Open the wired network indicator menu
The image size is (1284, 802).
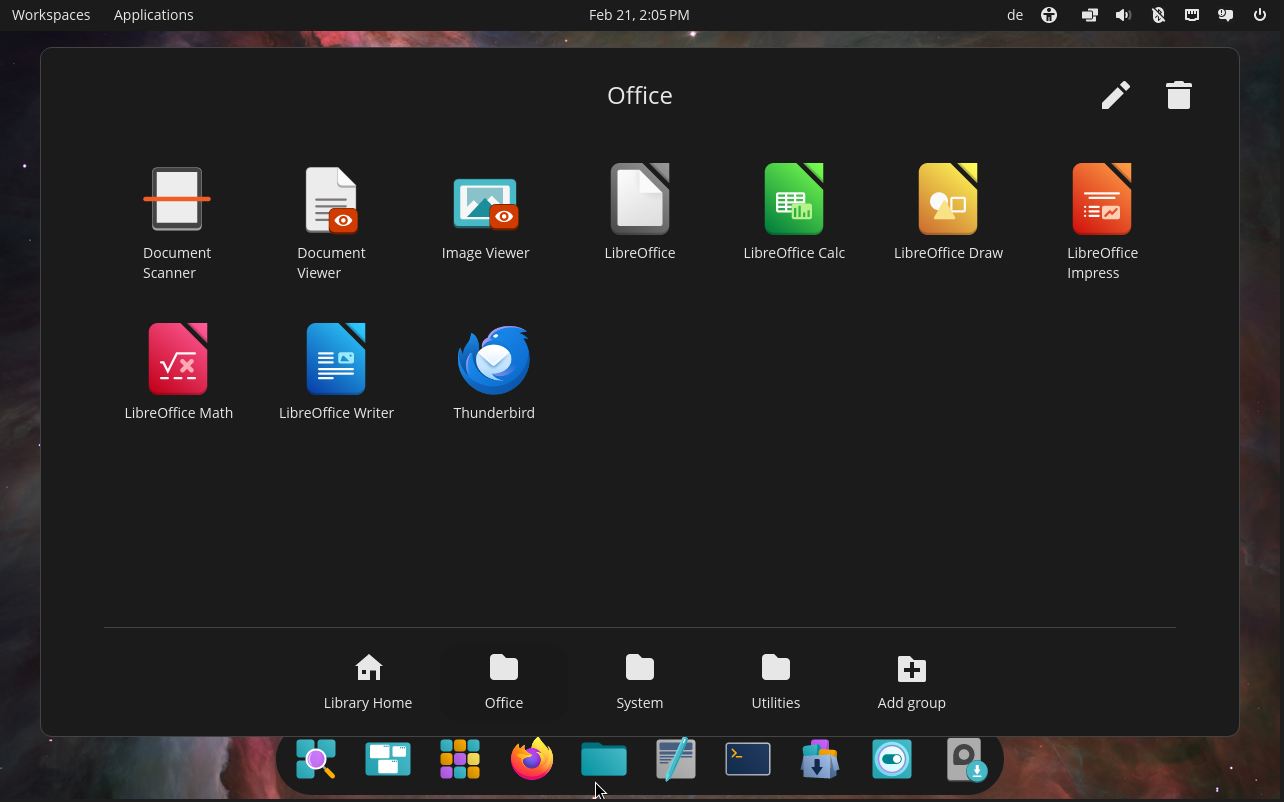point(1192,15)
